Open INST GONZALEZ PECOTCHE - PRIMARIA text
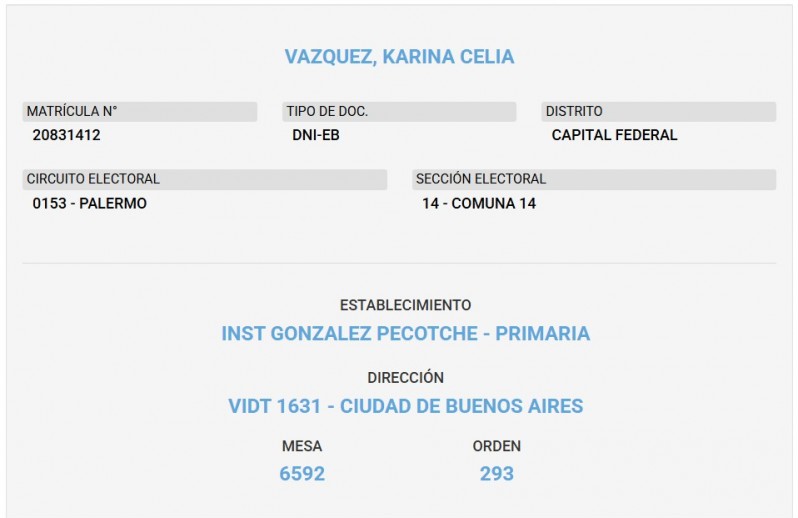This screenshot has height=518, width=798. pyautogui.click(x=405, y=333)
